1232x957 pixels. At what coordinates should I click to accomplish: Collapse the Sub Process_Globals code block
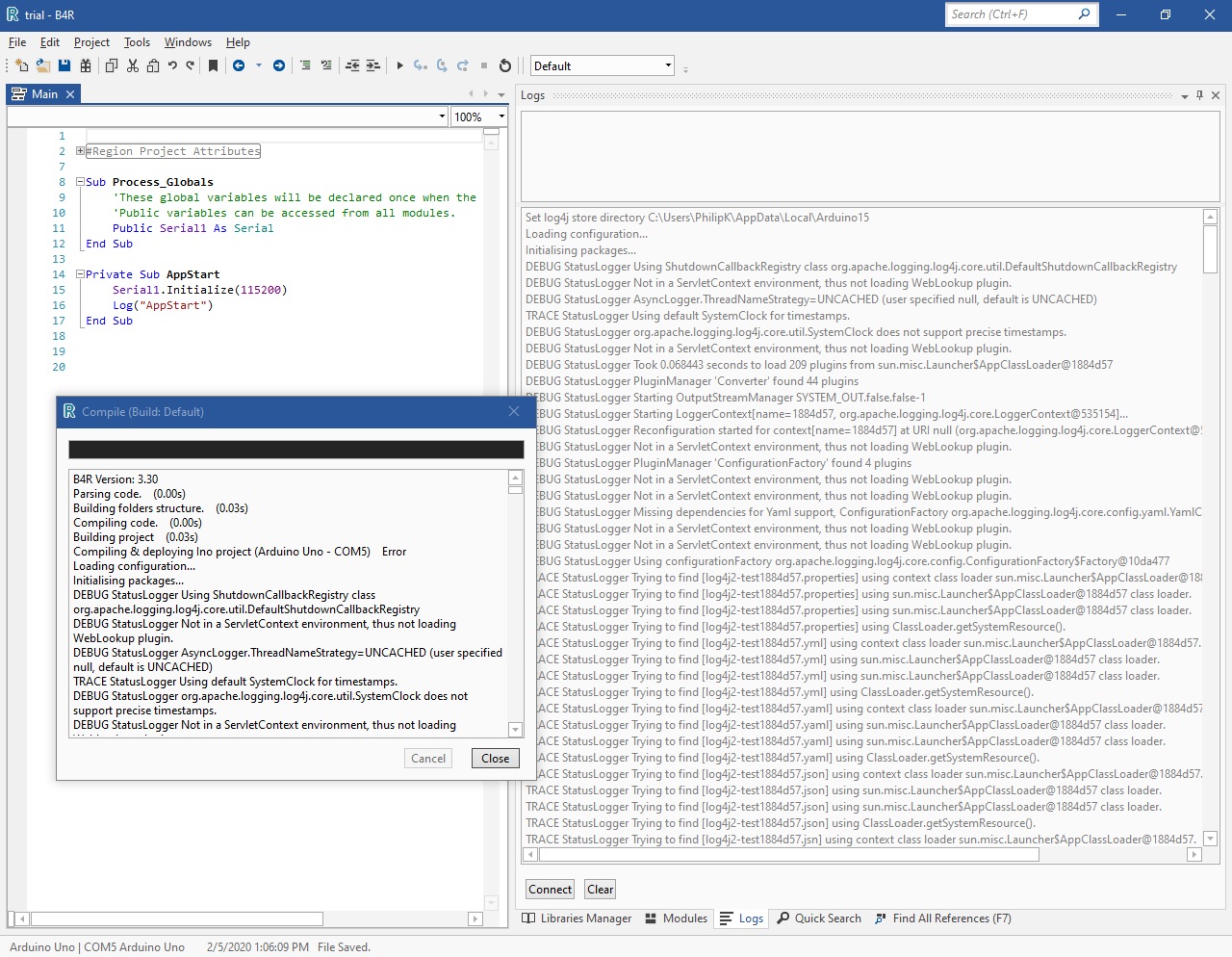81,182
